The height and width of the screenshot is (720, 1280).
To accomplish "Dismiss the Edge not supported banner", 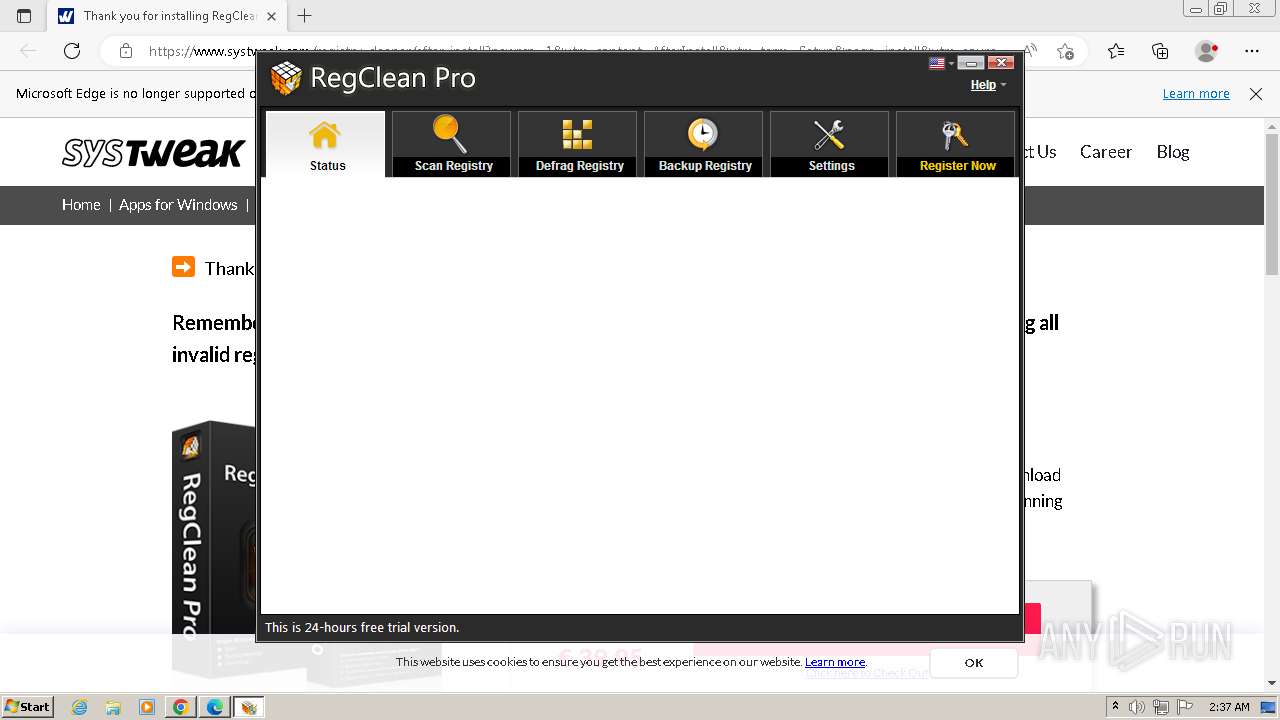I will coord(1256,94).
